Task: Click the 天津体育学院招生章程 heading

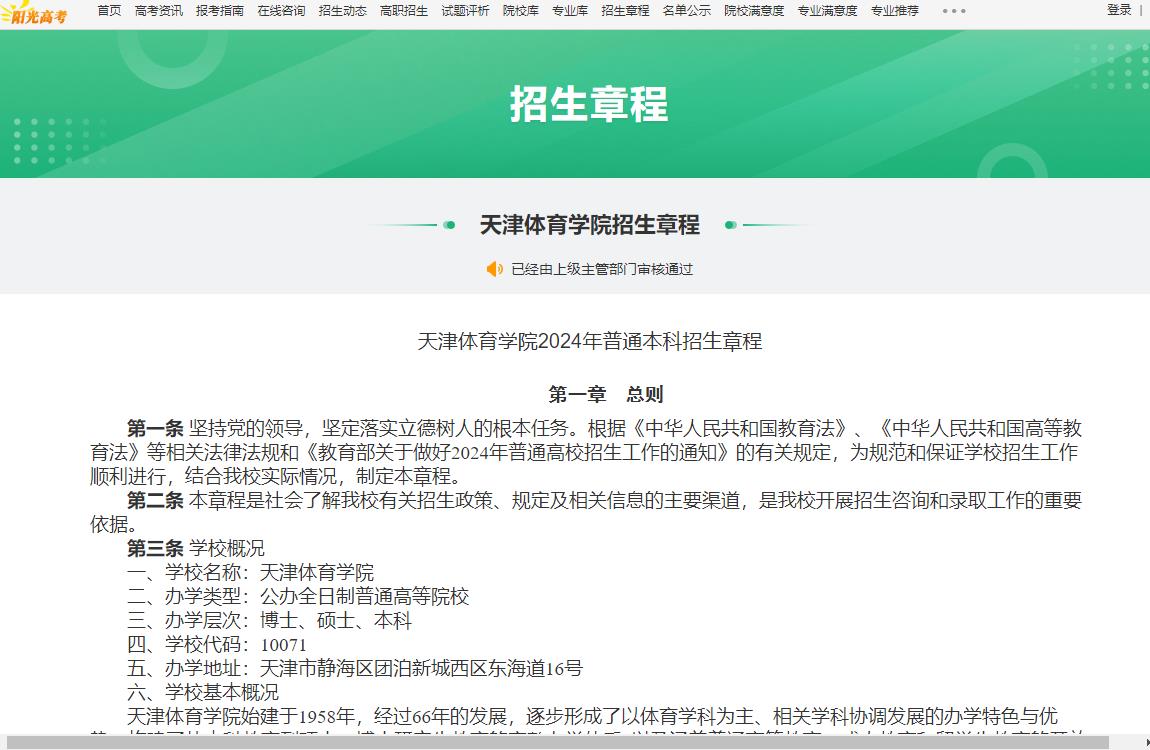Action: [590, 224]
